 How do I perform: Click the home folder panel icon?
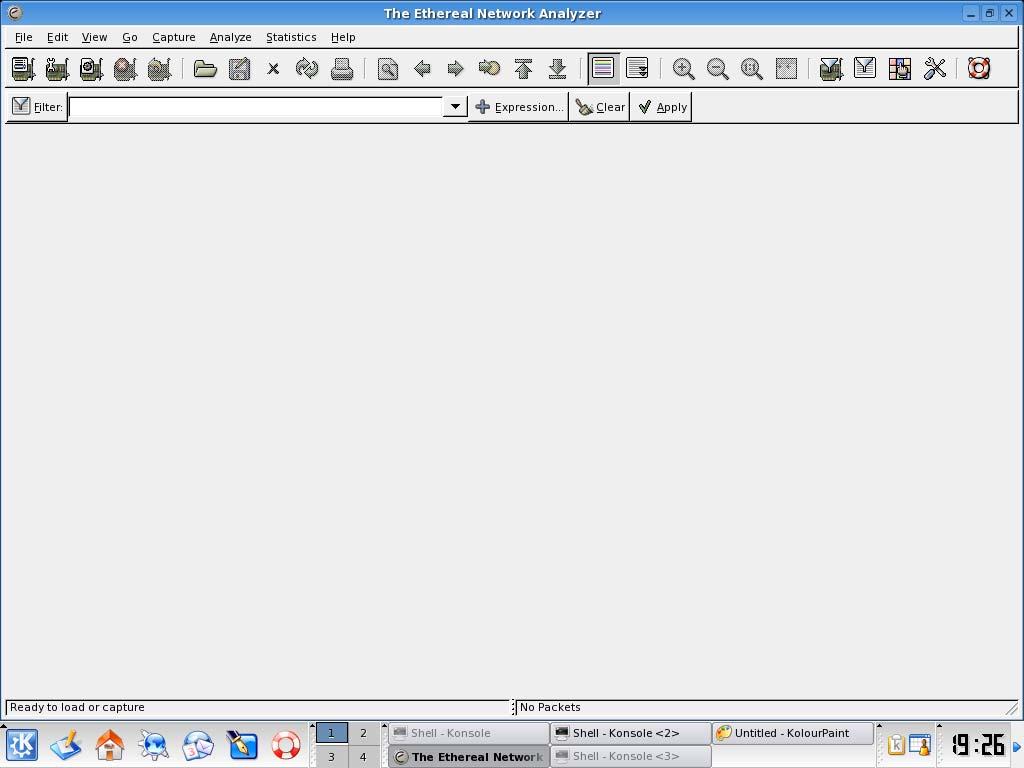(x=110, y=745)
